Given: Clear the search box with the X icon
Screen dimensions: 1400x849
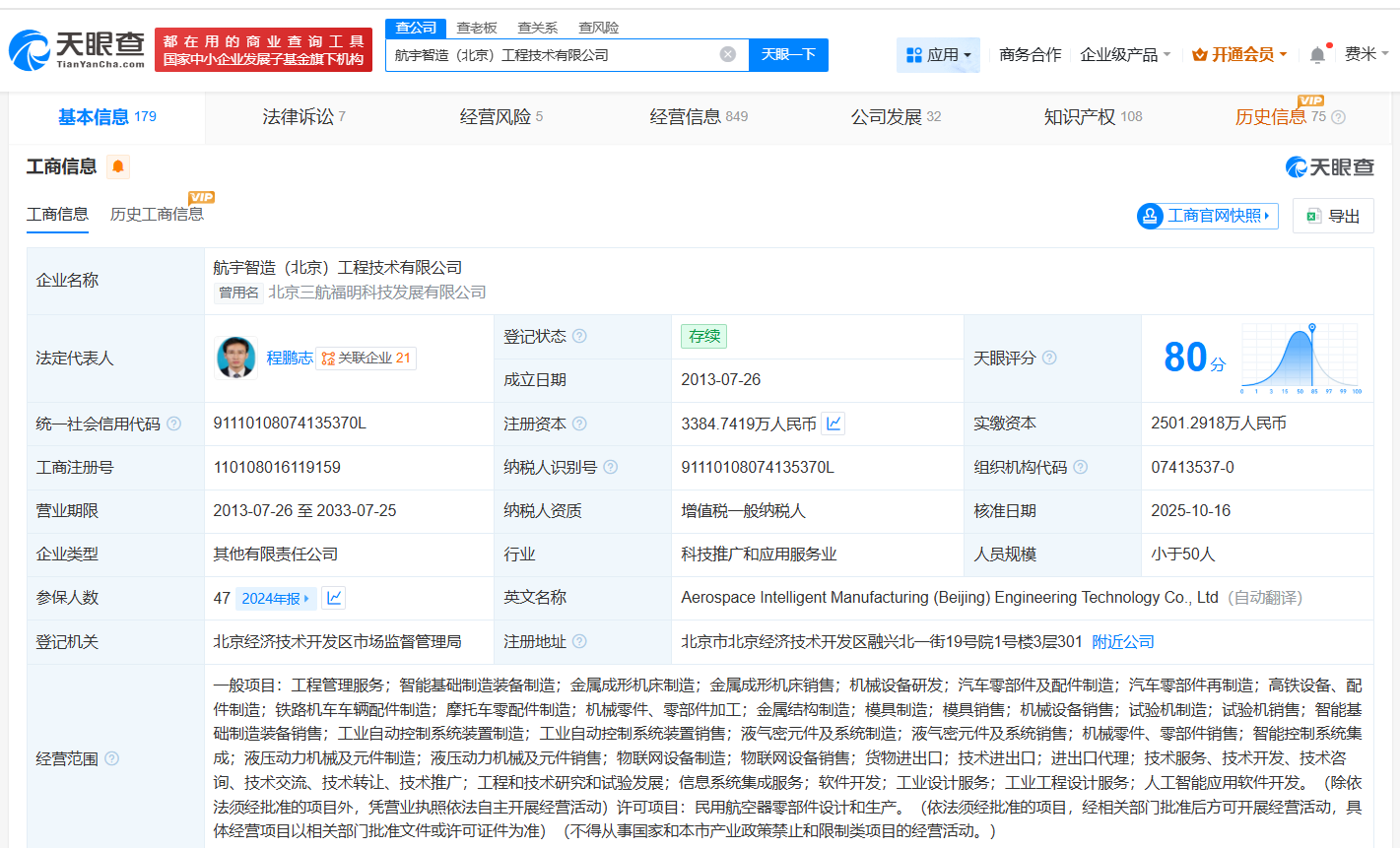Looking at the screenshot, I should pyautogui.click(x=727, y=54).
